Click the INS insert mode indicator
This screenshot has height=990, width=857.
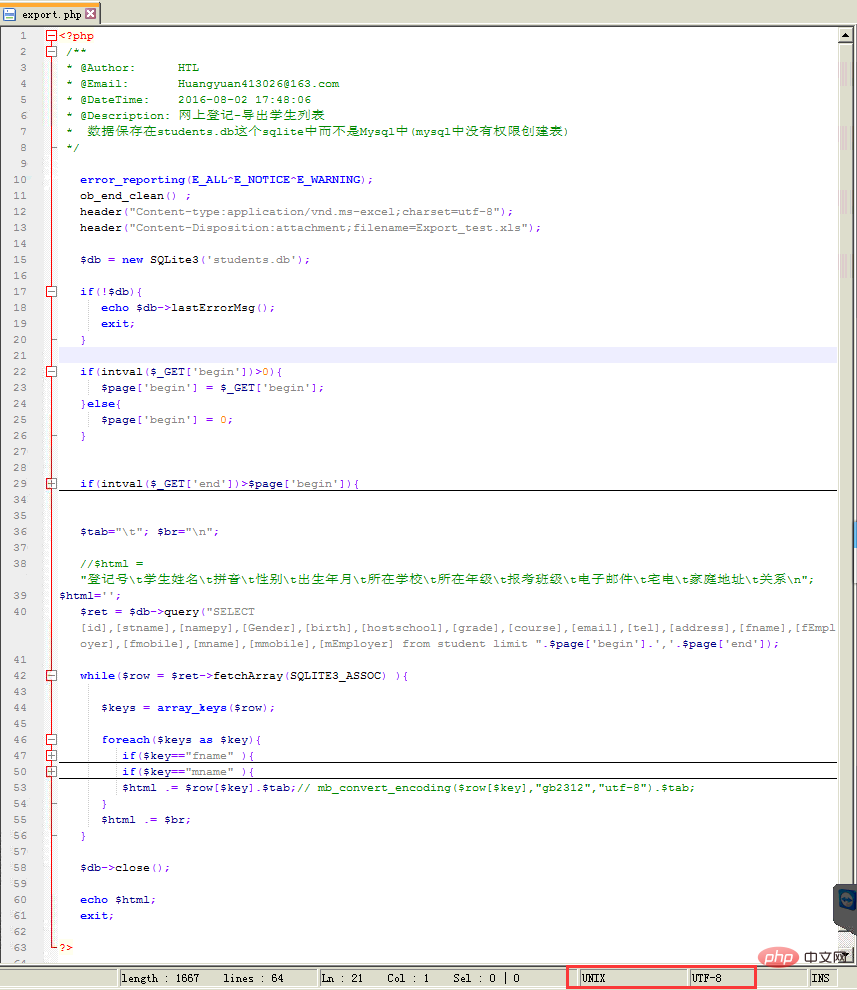(820, 978)
